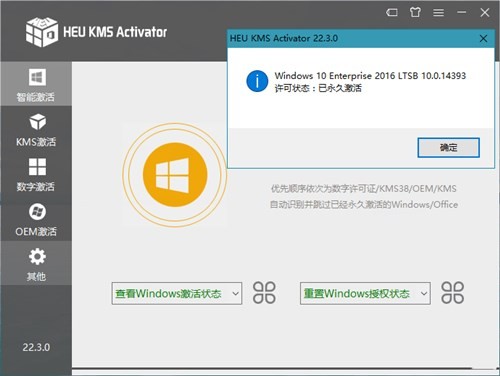Select the 智能激活 sidebar tab
Screen dimensions: 500x376
36,84
